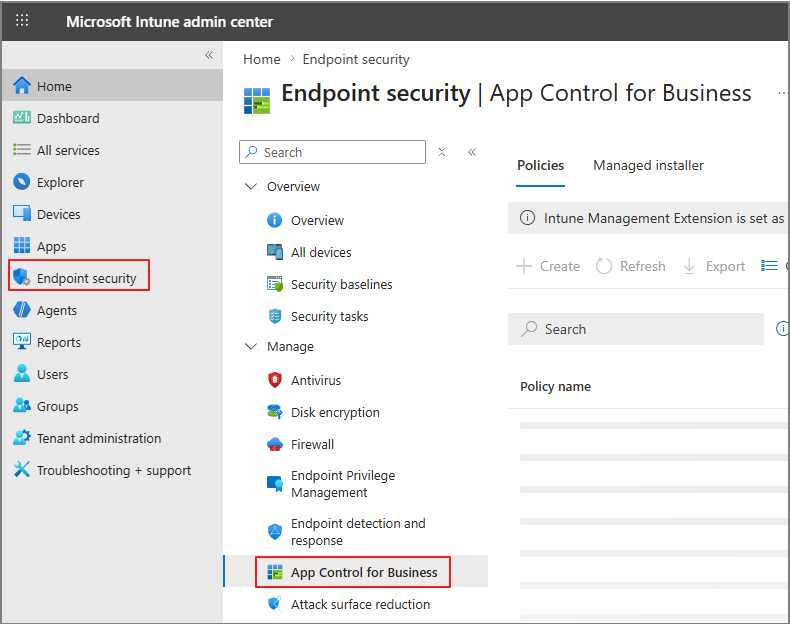This screenshot has height=624, width=790.
Task: Click the Create policy button
Action: (548, 266)
